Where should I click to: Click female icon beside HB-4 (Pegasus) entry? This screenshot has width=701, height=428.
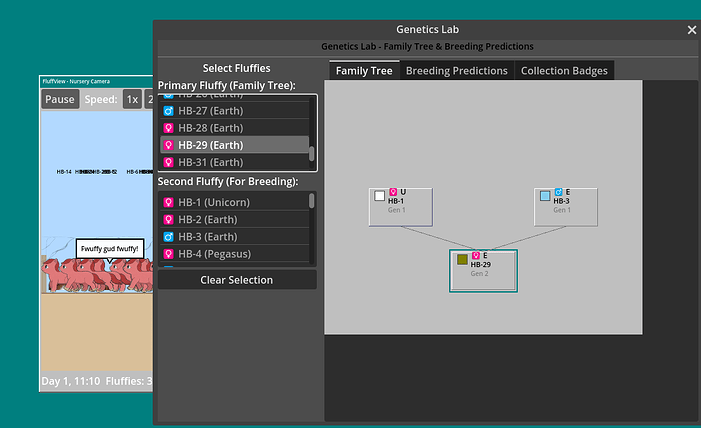pyautogui.click(x=168, y=254)
